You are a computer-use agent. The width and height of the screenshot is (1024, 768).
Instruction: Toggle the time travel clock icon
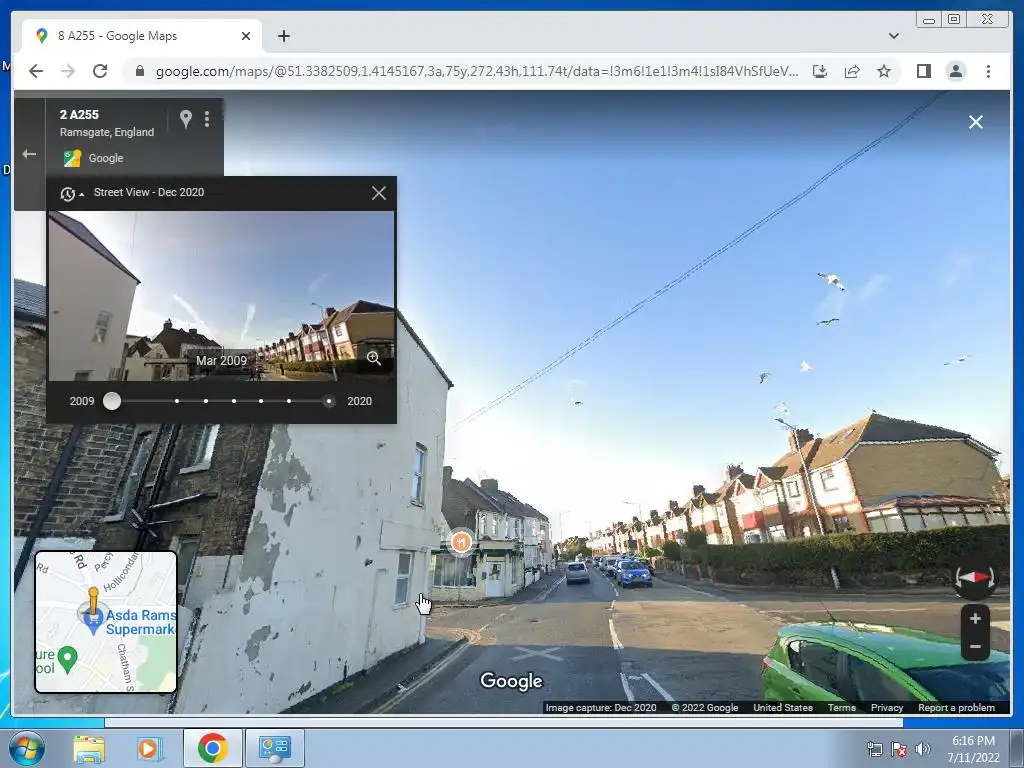pyautogui.click(x=71, y=193)
